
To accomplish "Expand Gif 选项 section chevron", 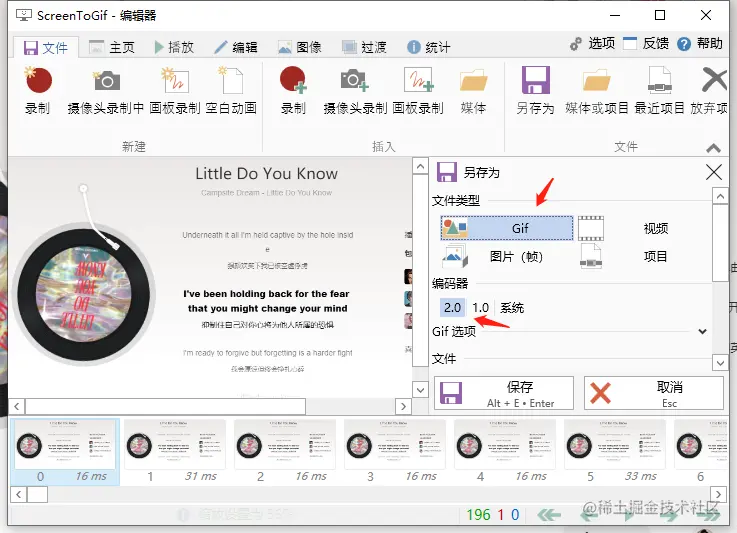I will tap(702, 331).
